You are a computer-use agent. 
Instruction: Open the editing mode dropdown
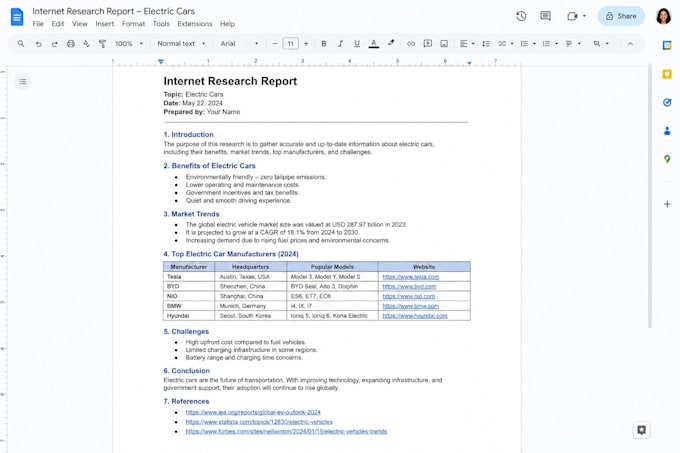pyautogui.click(x=601, y=44)
